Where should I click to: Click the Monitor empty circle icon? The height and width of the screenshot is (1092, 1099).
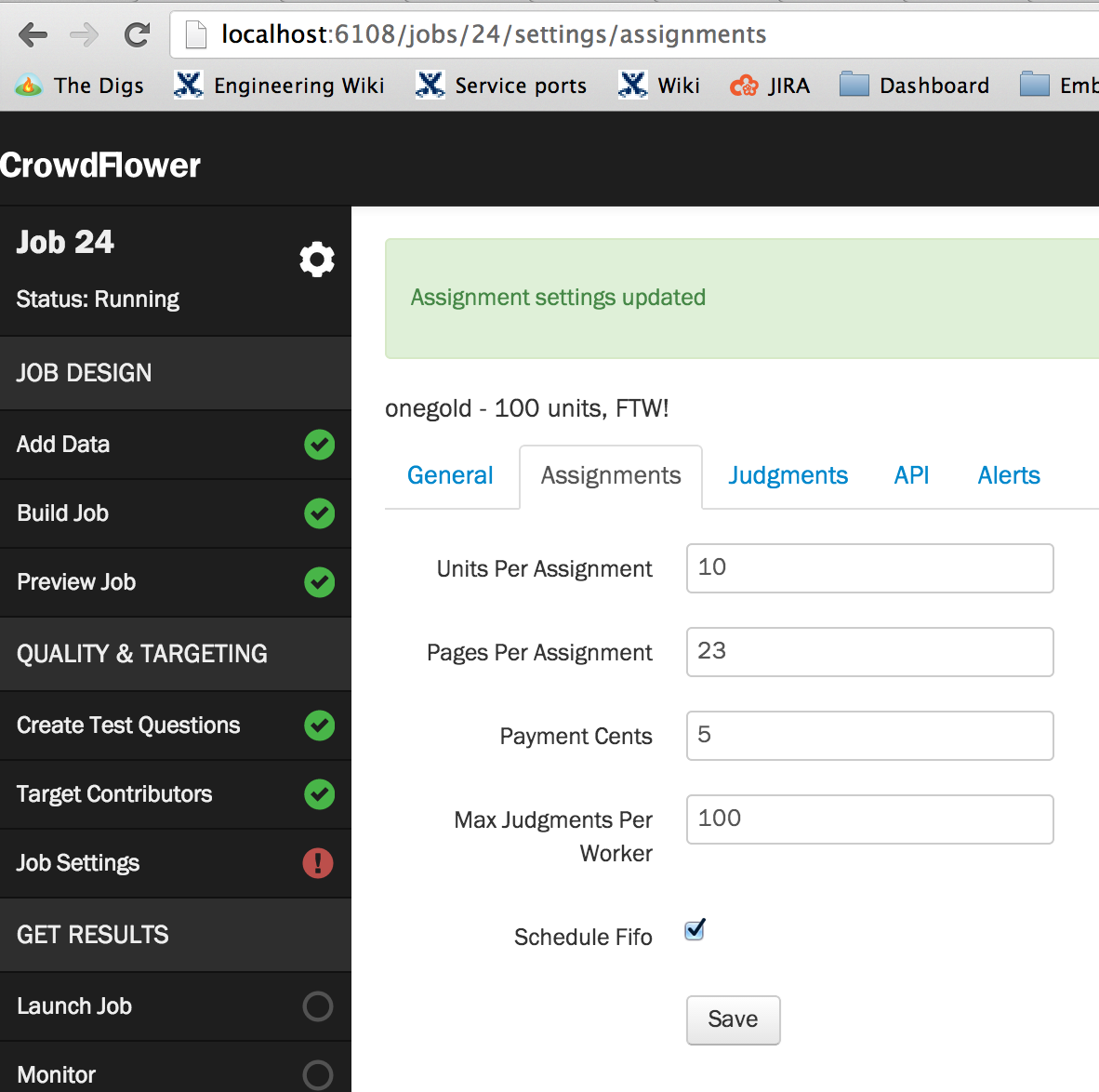click(318, 1074)
